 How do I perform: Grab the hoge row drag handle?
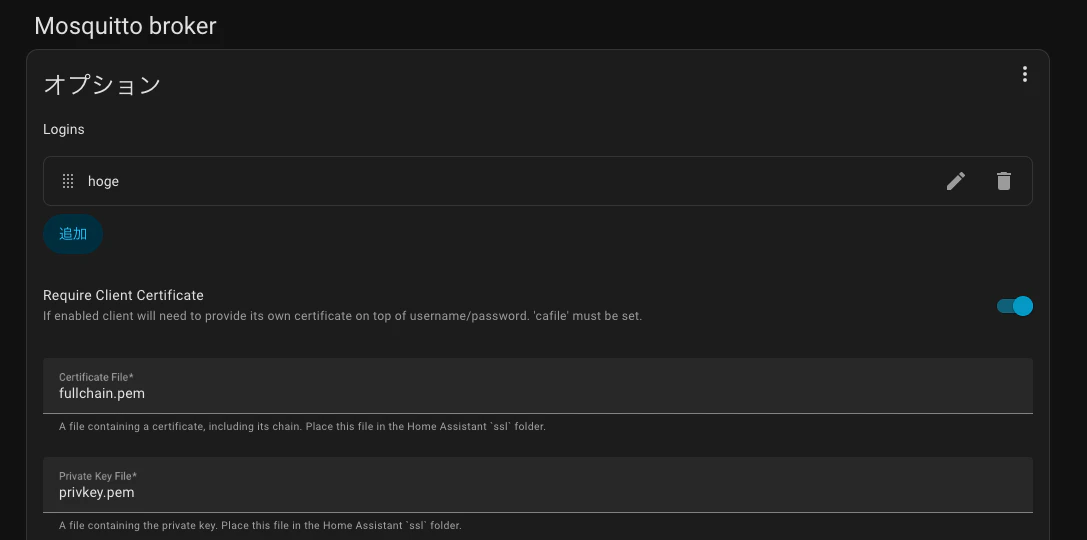pos(68,181)
